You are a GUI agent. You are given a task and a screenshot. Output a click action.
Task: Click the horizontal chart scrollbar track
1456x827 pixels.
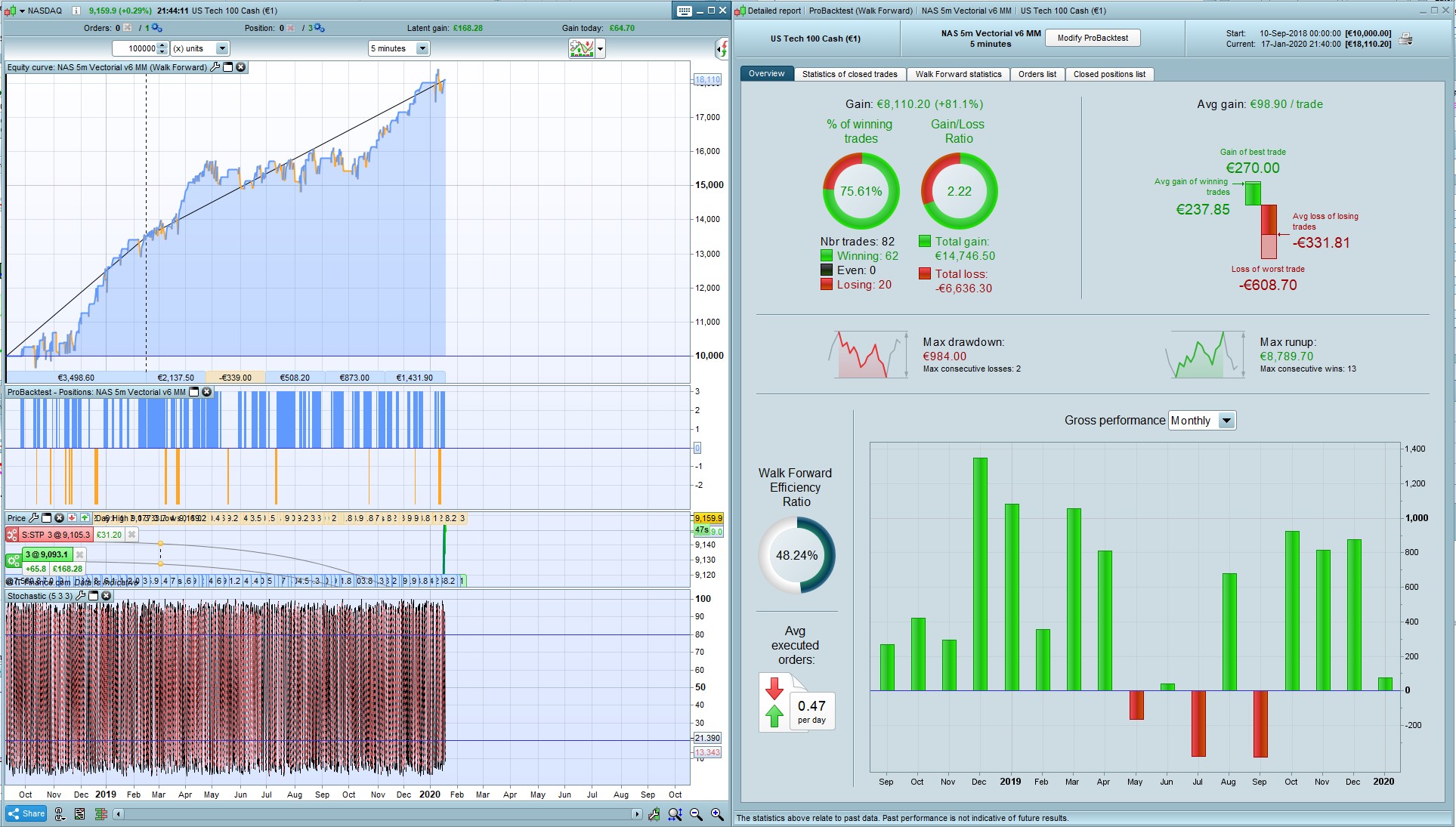[378, 814]
